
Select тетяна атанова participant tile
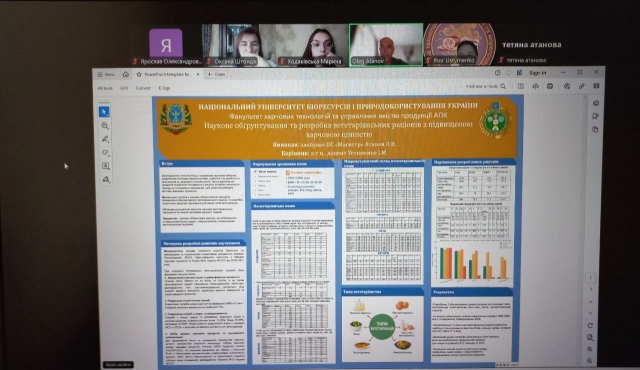[531, 44]
